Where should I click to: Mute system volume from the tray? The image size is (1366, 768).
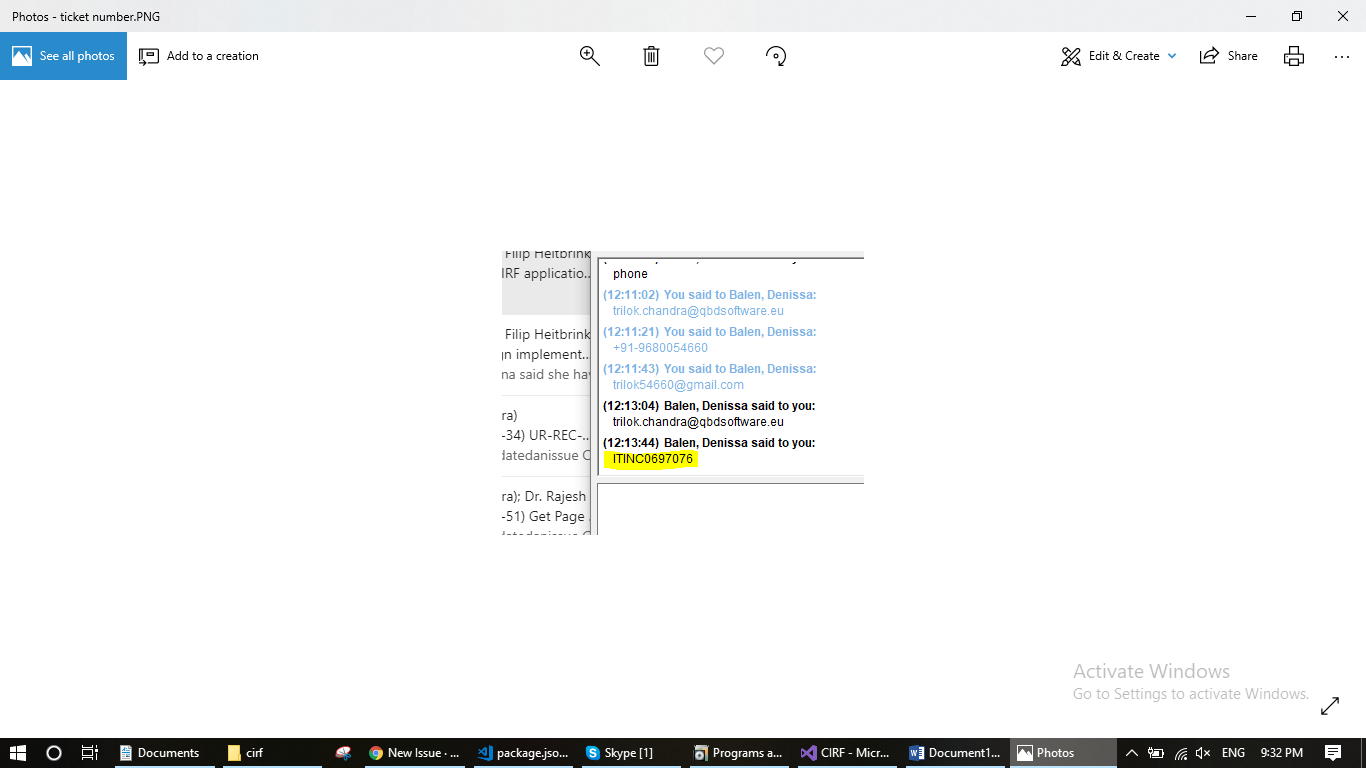pos(1202,752)
